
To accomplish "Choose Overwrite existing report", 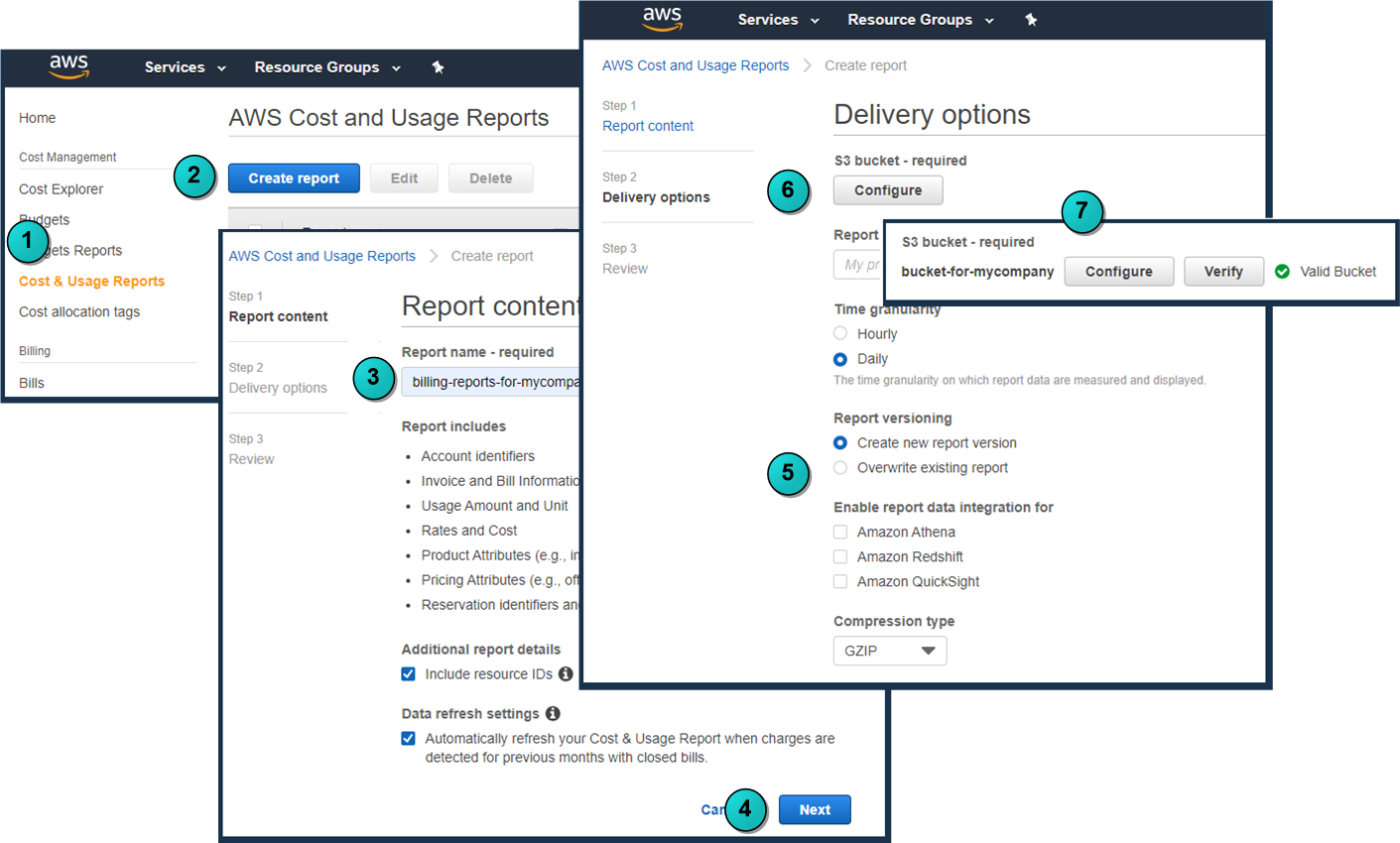I will (x=840, y=468).
